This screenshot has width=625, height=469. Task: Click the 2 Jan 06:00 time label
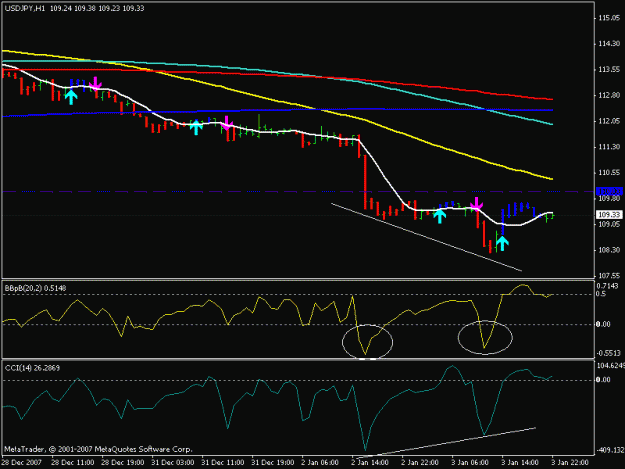320,463
